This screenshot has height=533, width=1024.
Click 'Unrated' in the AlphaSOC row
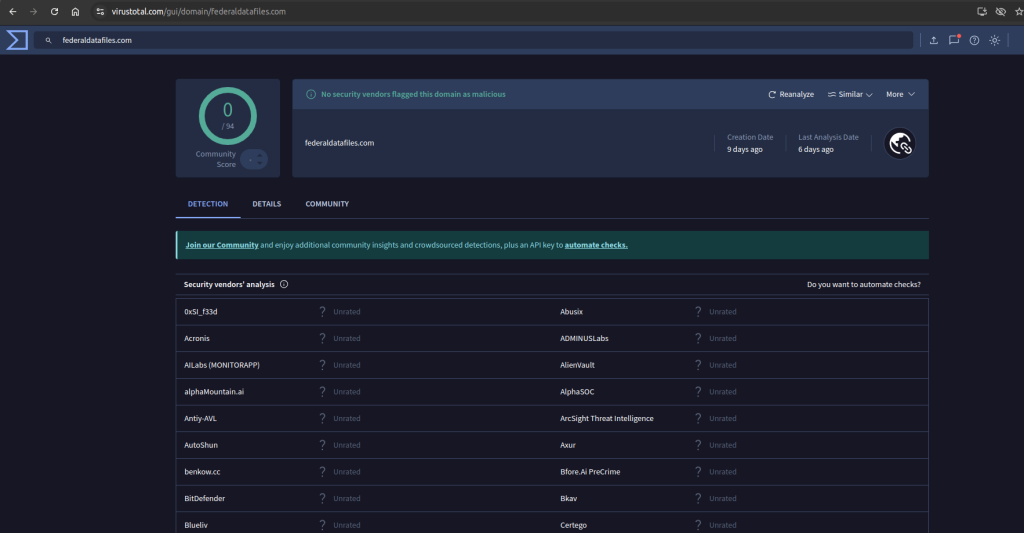pyautogui.click(x=723, y=392)
